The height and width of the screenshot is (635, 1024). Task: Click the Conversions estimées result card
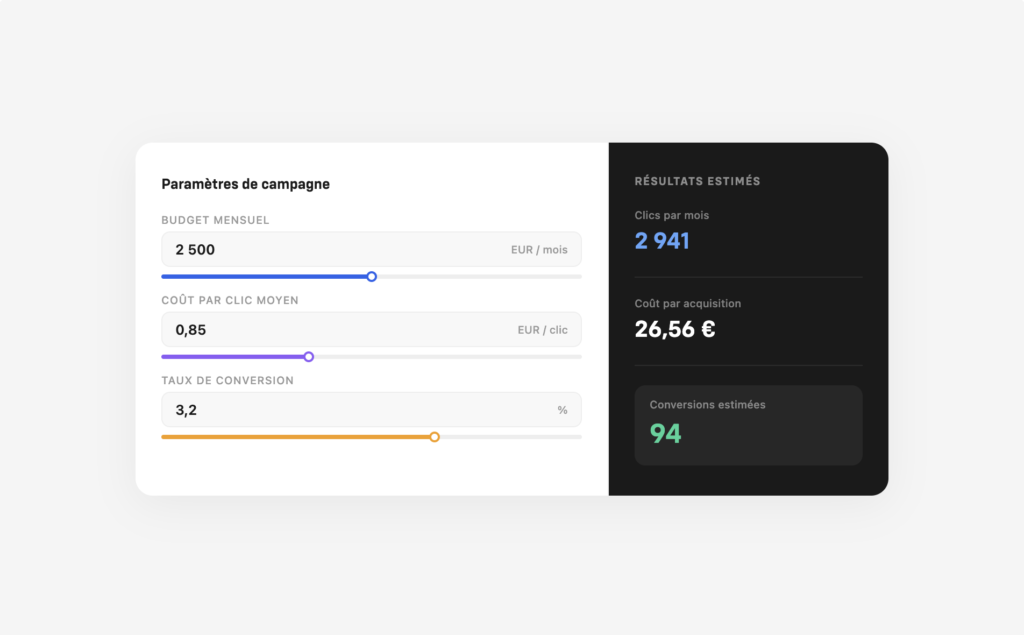point(748,425)
